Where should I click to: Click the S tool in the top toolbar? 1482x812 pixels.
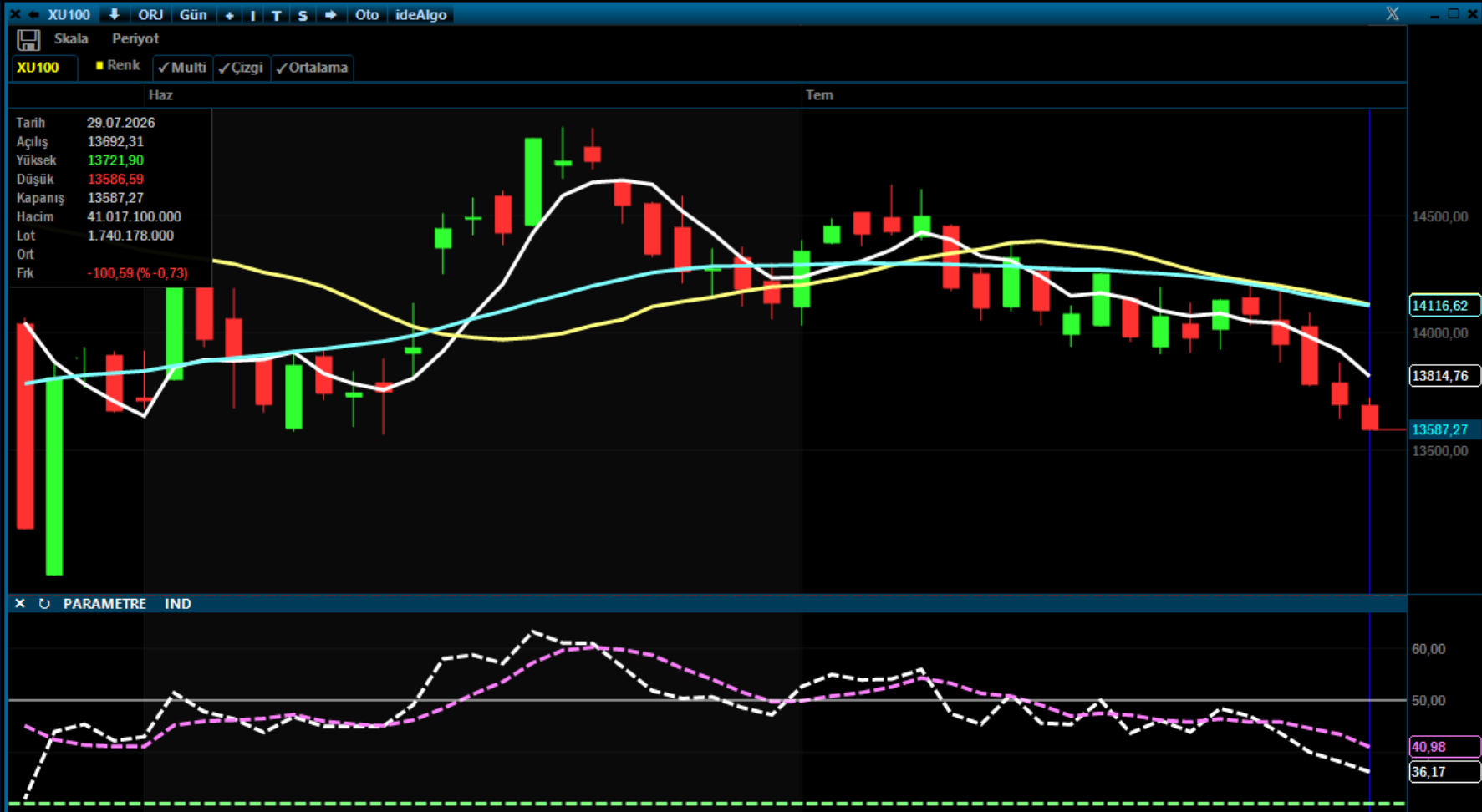[303, 15]
